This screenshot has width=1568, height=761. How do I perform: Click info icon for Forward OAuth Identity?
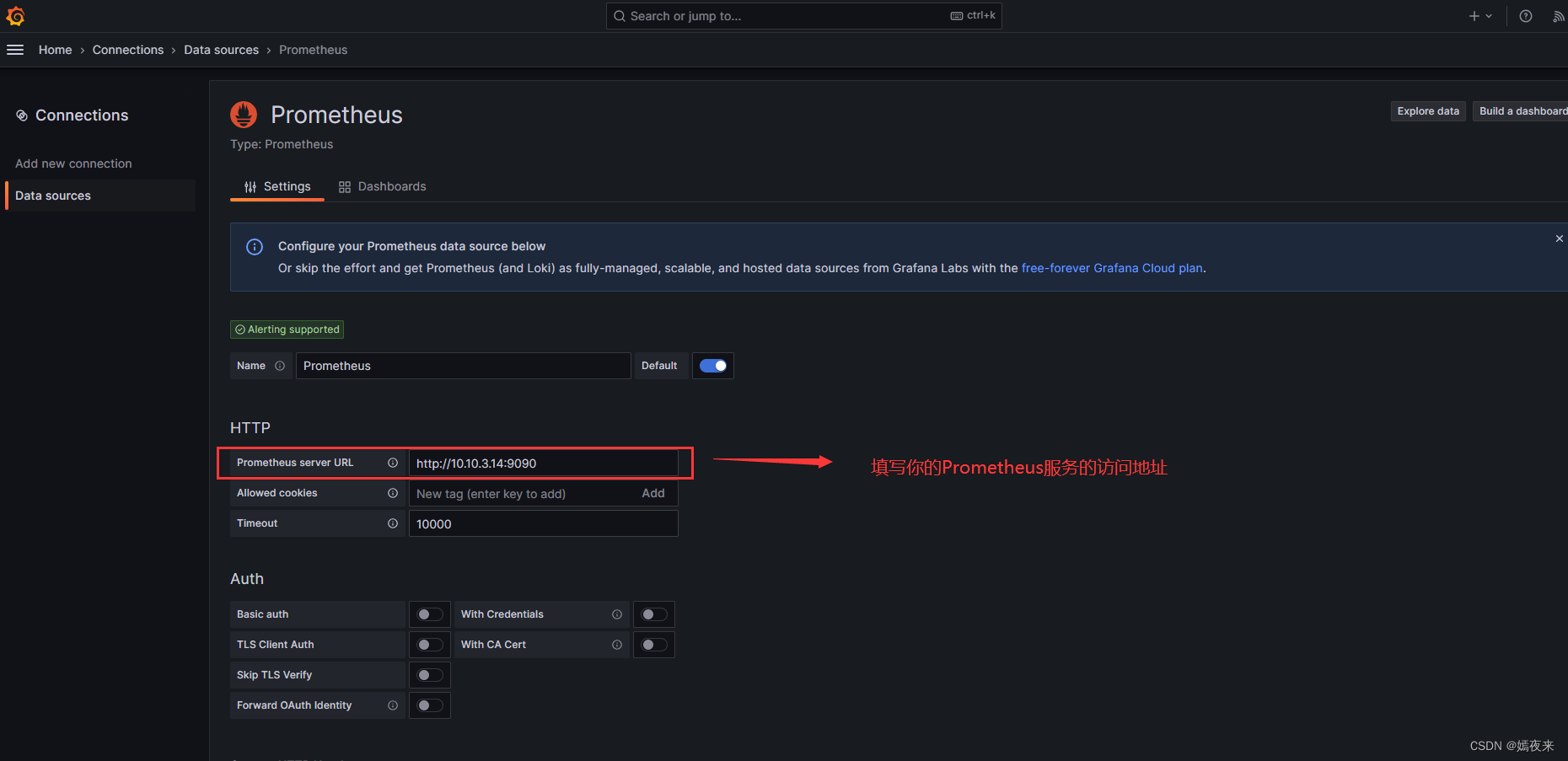[x=393, y=705]
